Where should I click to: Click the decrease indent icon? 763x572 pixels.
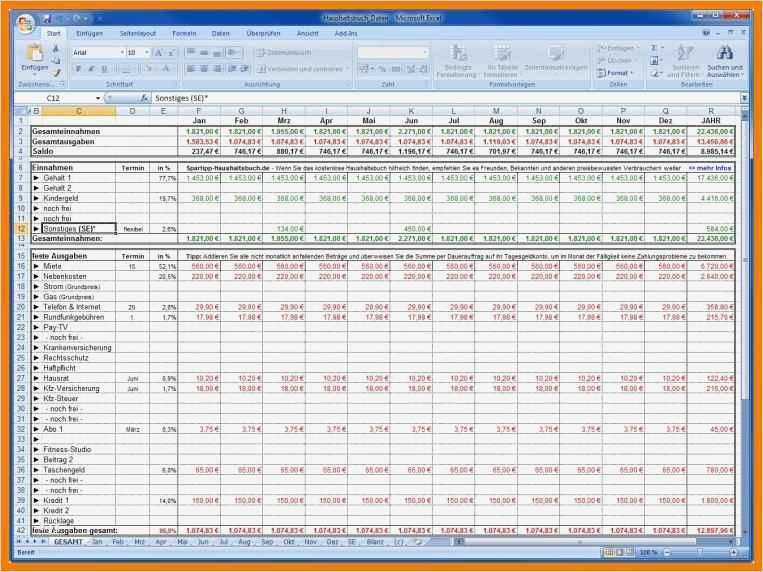pyautogui.click(x=233, y=69)
